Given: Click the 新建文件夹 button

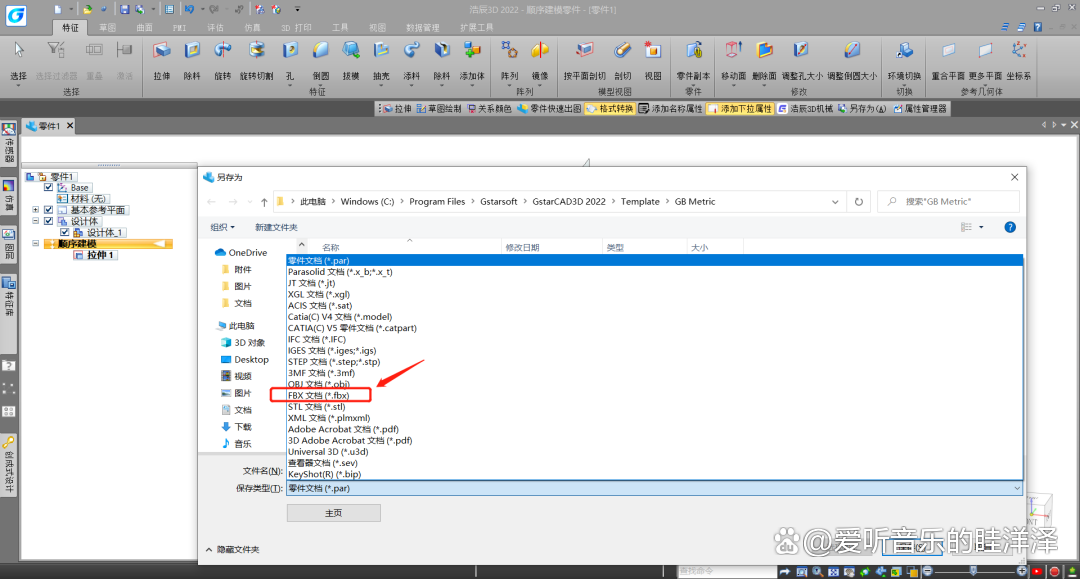Looking at the screenshot, I should coord(276,227).
